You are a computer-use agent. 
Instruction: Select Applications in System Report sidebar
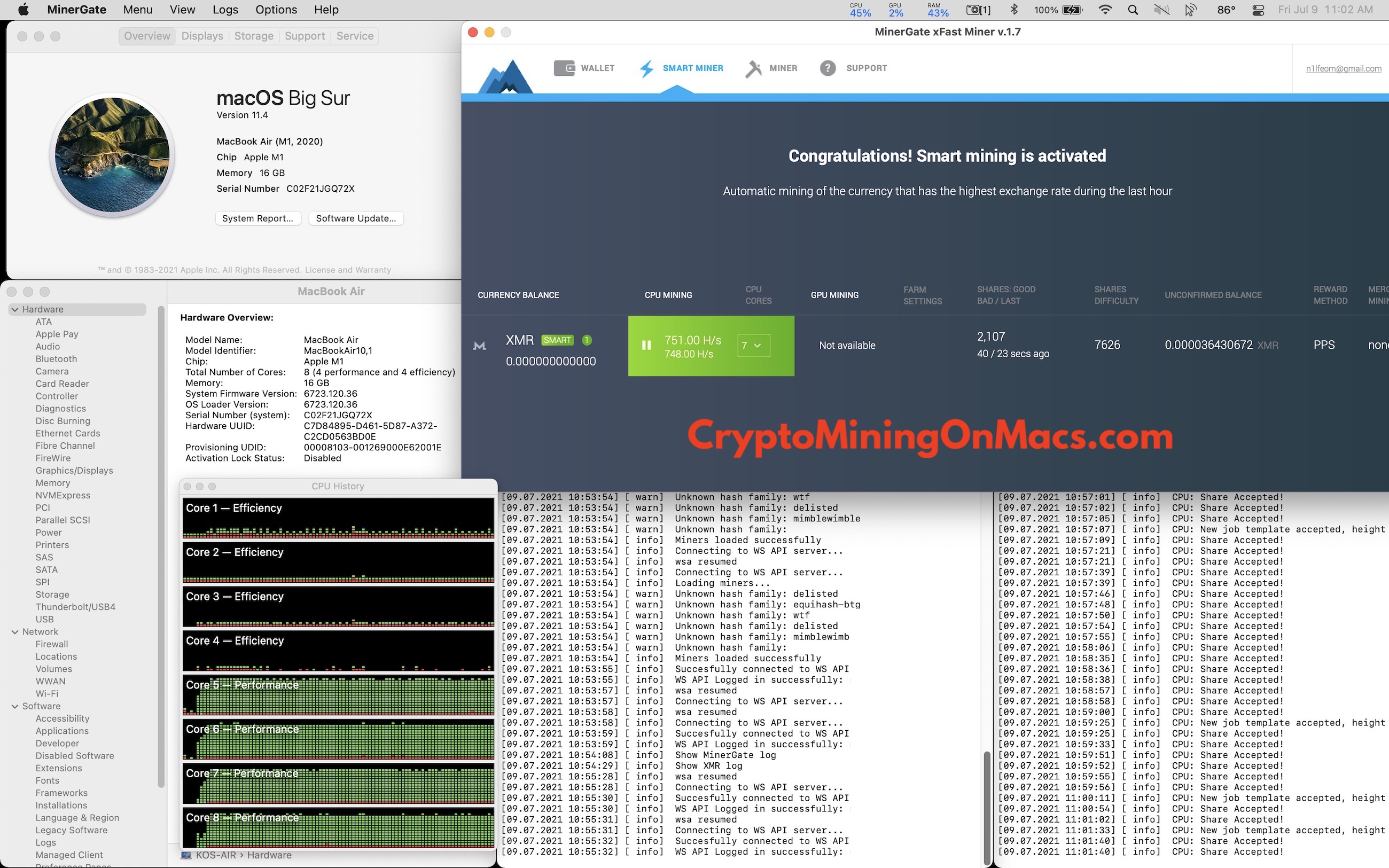(x=62, y=731)
